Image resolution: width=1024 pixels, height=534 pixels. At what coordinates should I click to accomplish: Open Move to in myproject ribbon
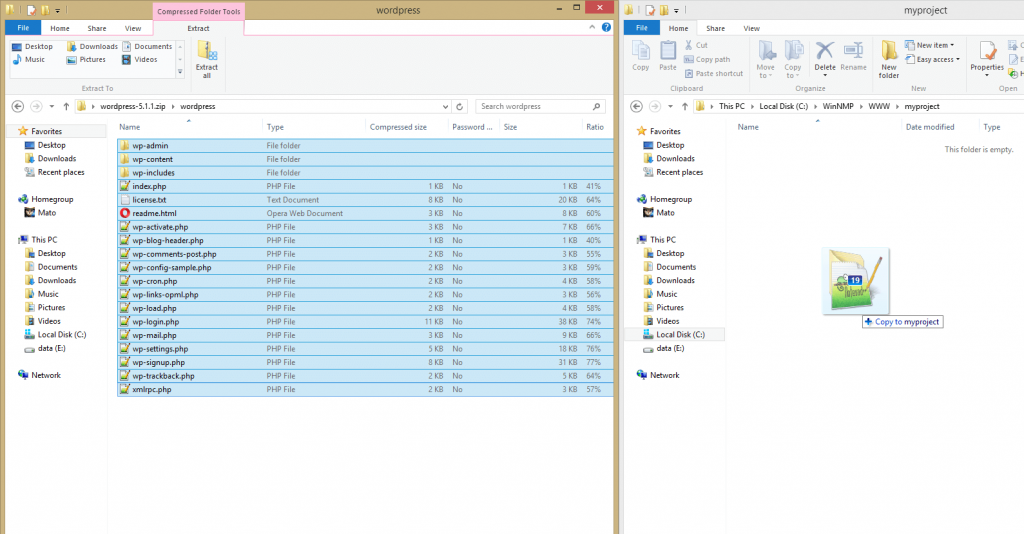(x=765, y=59)
